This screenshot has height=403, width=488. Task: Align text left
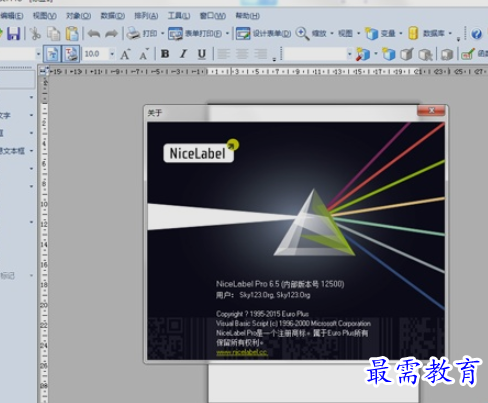(224, 54)
